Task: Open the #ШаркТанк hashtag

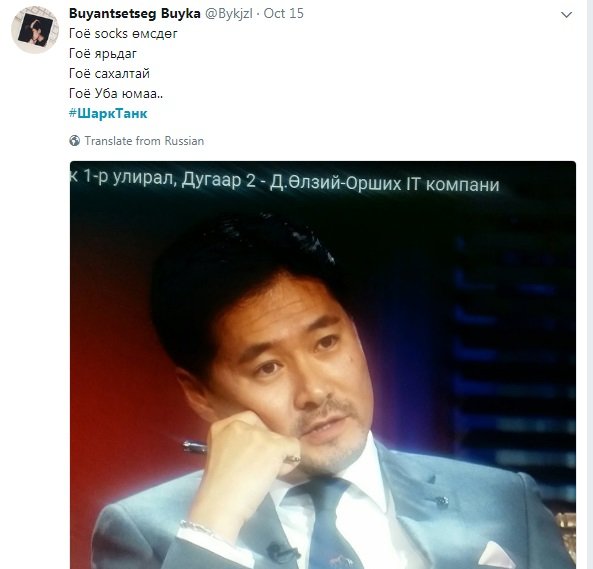Action: (108, 113)
